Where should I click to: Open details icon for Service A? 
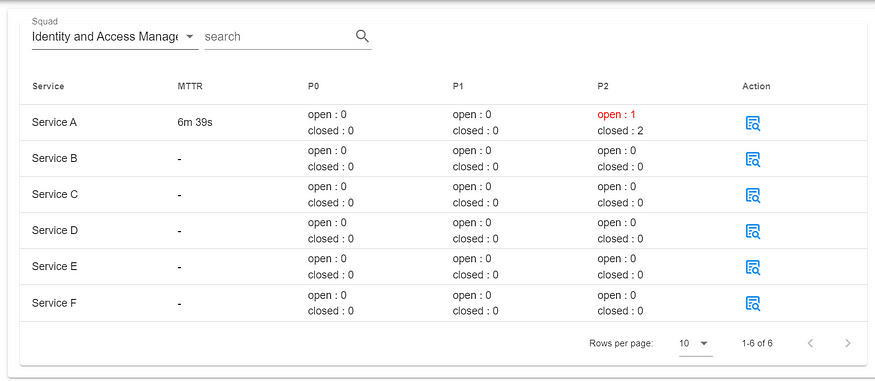tap(753, 123)
